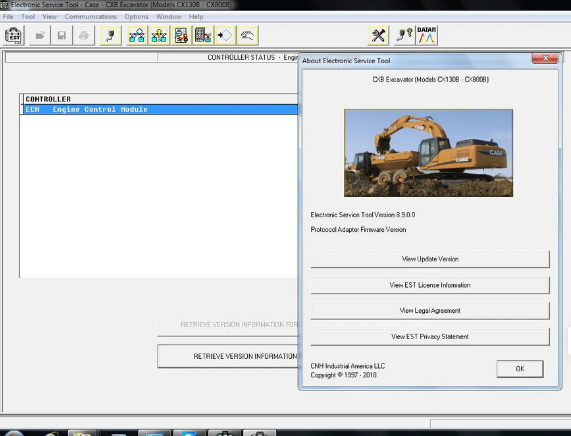Click the wrench and screwdriver icon
The height and width of the screenshot is (436, 571).
[378, 36]
